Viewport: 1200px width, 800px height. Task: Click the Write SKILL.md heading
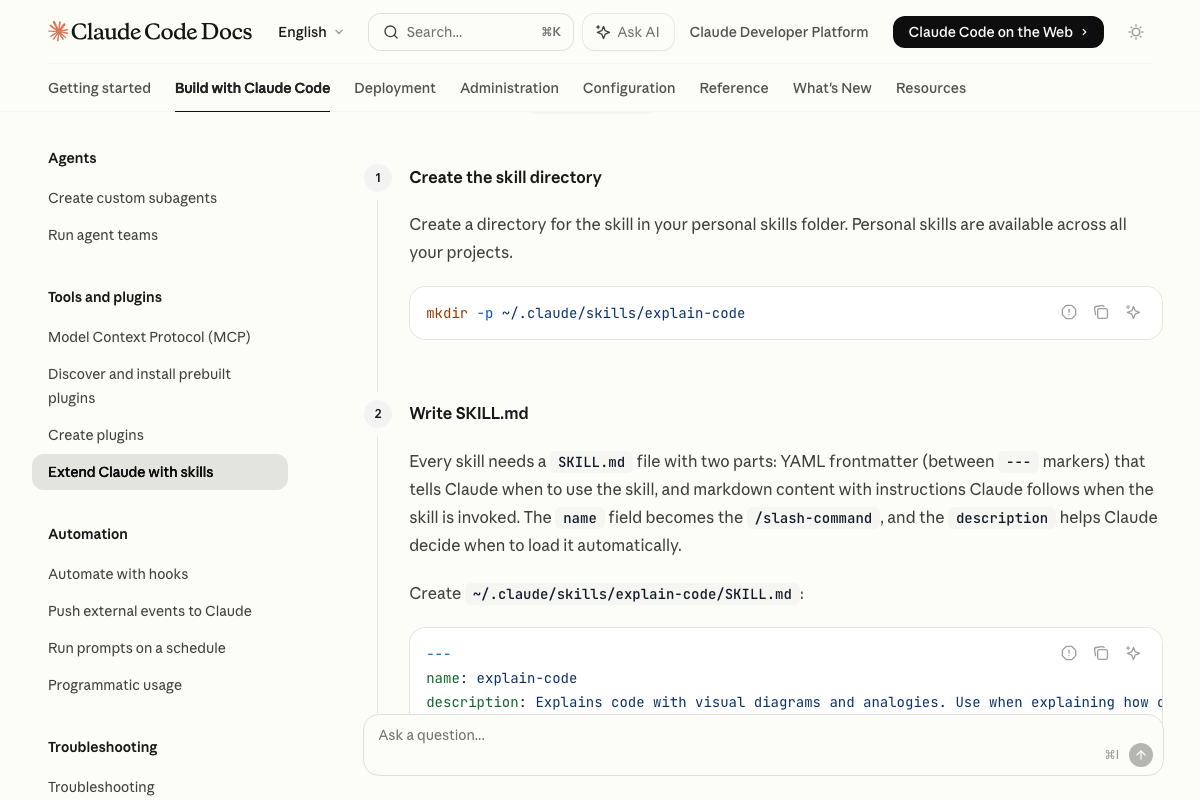click(x=469, y=413)
